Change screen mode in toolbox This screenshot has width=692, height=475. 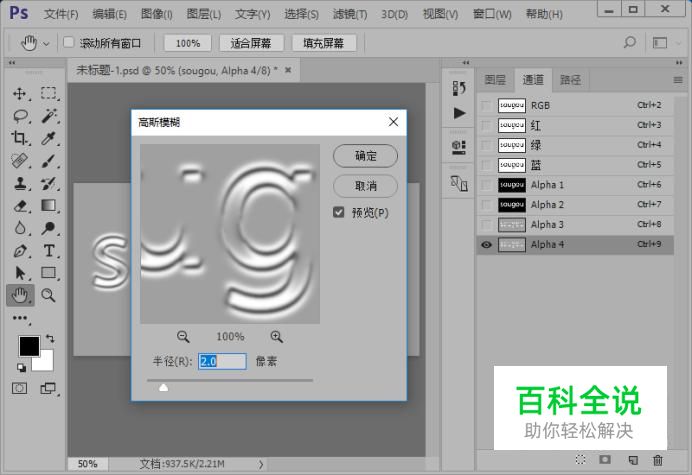pos(48,388)
